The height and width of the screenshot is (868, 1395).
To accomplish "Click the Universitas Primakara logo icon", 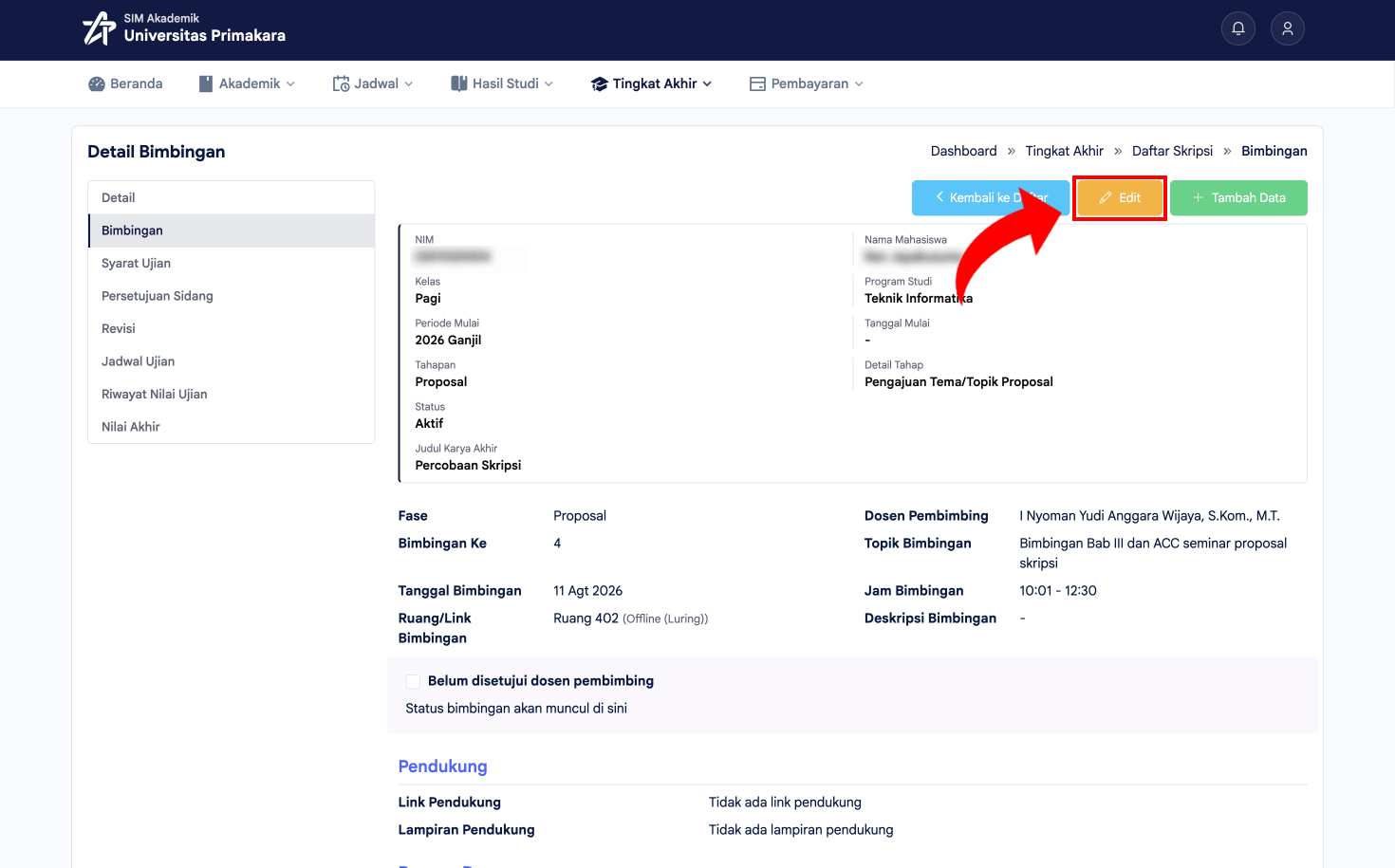I will [99, 28].
